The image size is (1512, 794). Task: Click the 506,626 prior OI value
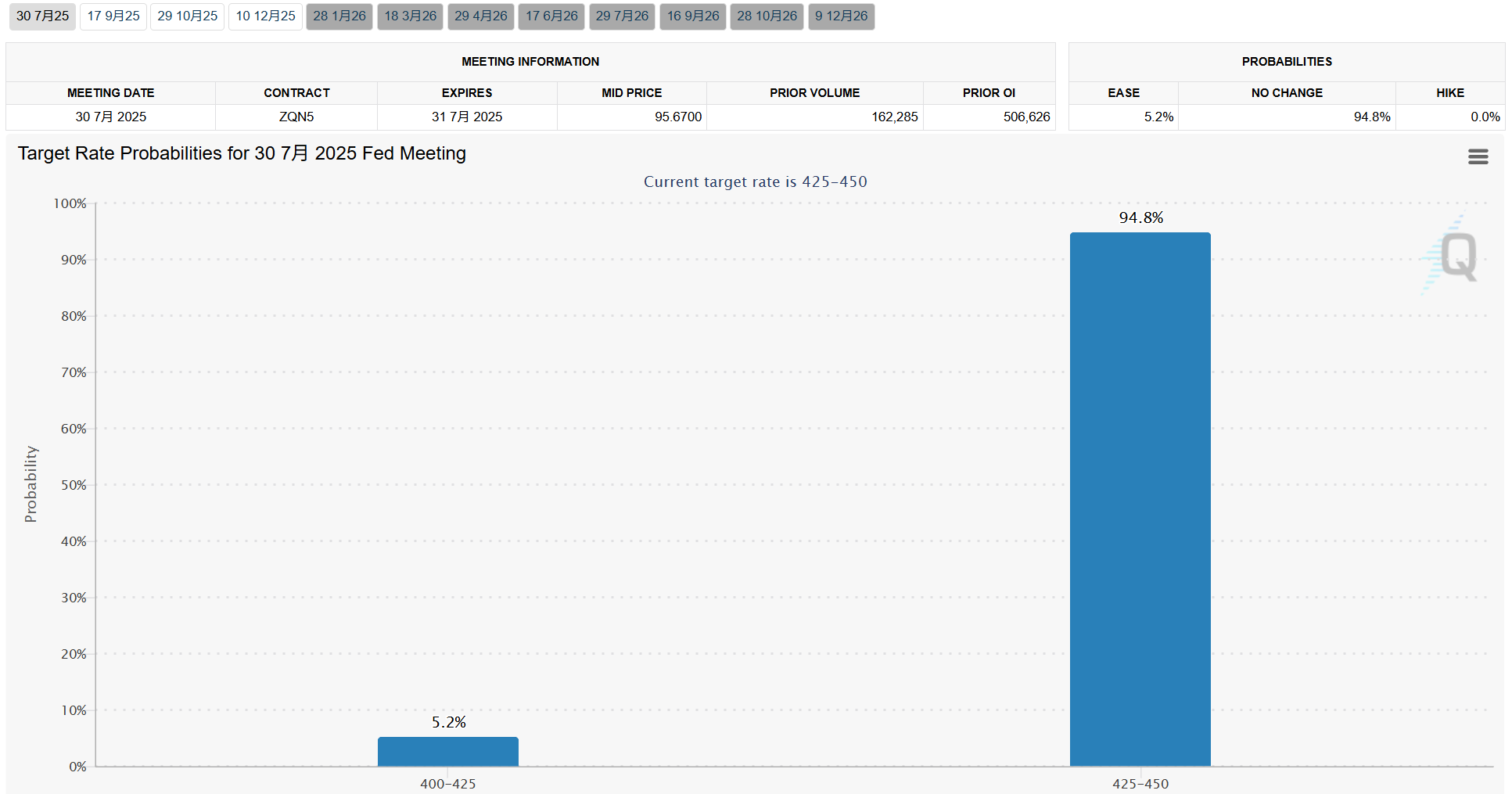1026,117
